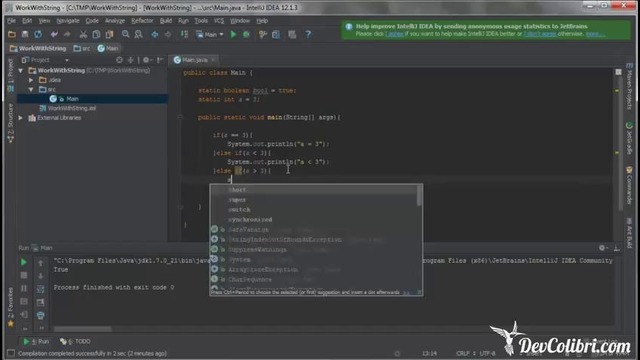Toggle Structure side panel

pos(11,123)
